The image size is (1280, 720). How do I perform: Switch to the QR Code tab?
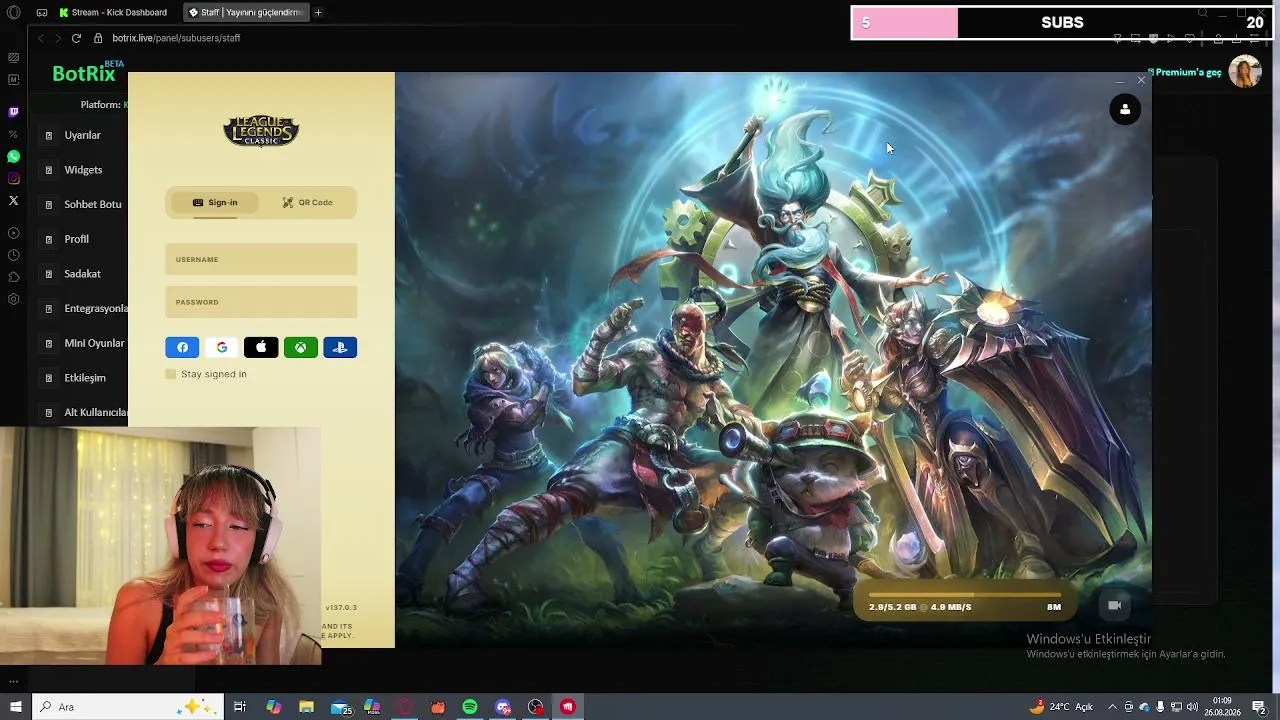coord(307,202)
